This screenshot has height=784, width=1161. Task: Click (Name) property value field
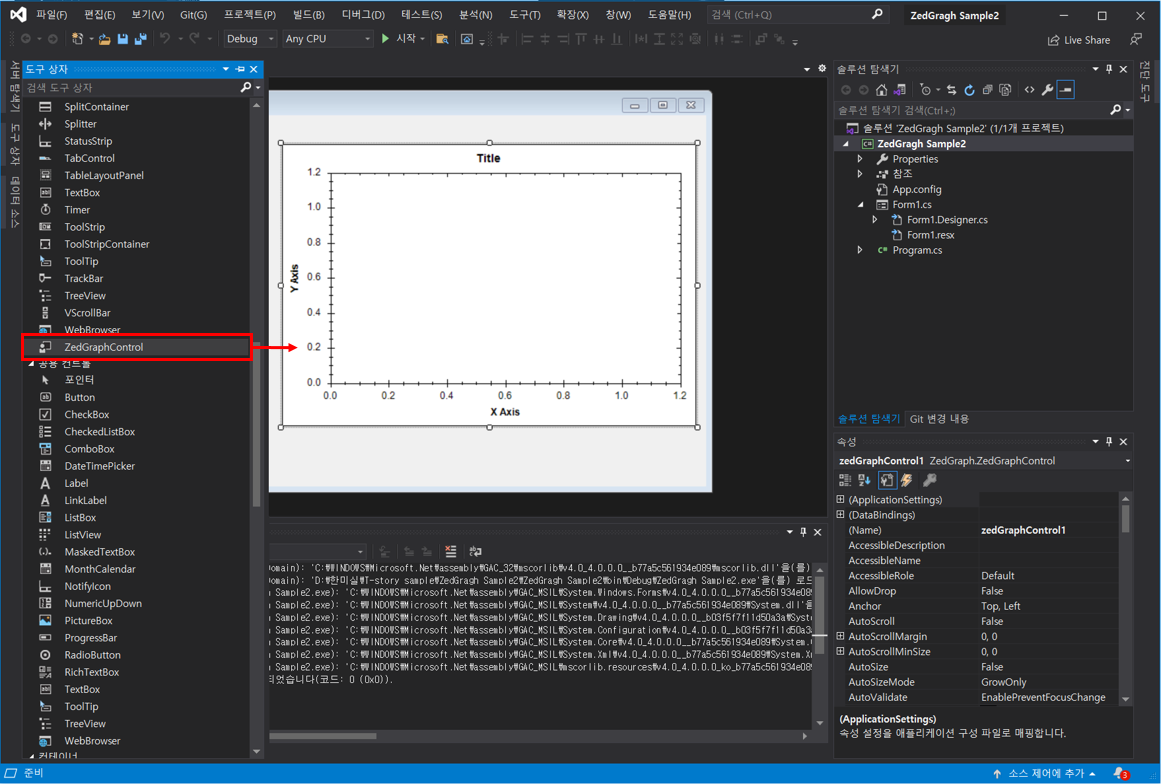[x=1048, y=530]
